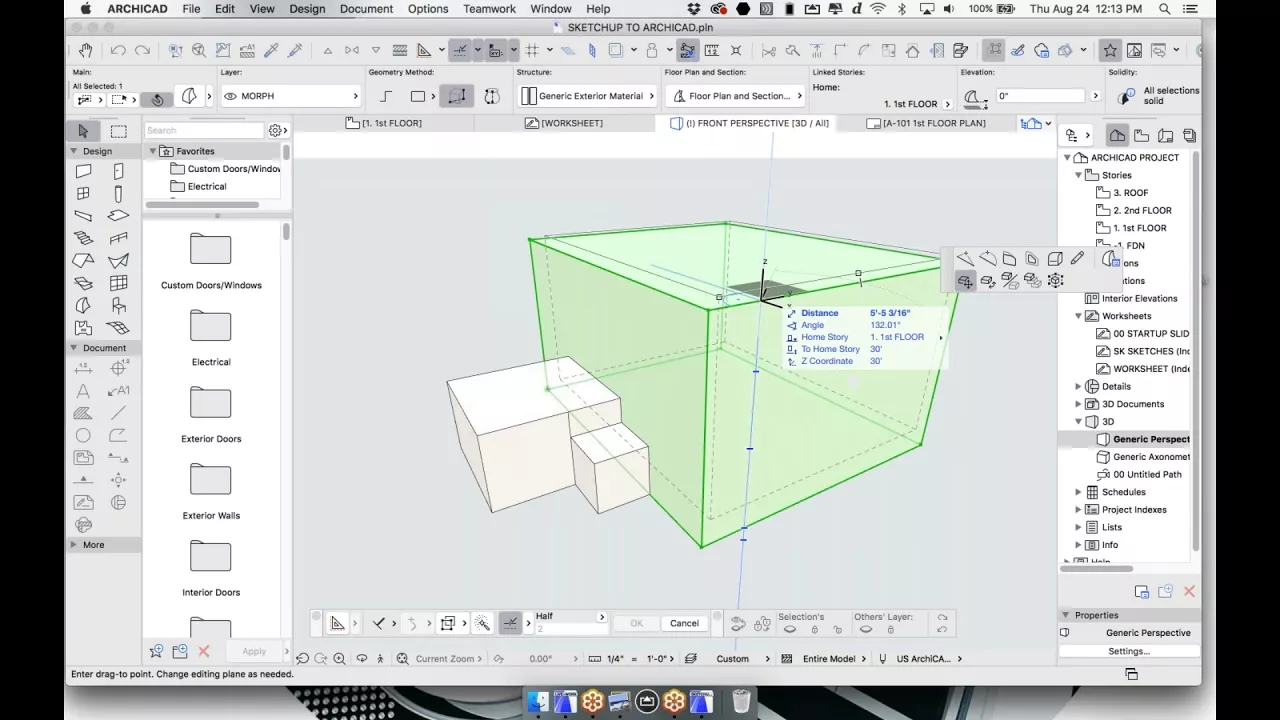Collapse the Design toolbox section
The width and height of the screenshot is (1280, 720).
pos(73,151)
